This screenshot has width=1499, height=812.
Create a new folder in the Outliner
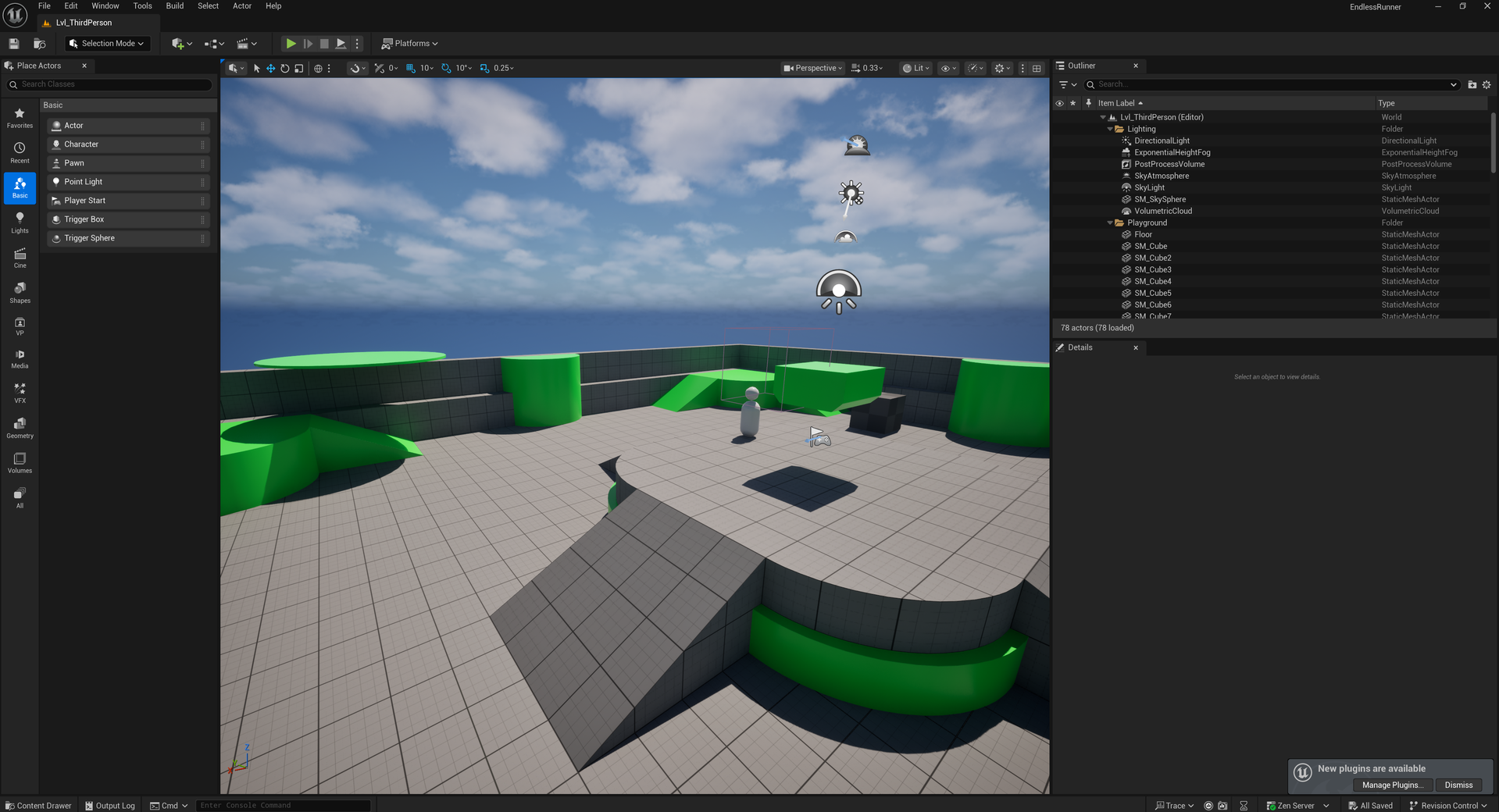pyautogui.click(x=1472, y=84)
